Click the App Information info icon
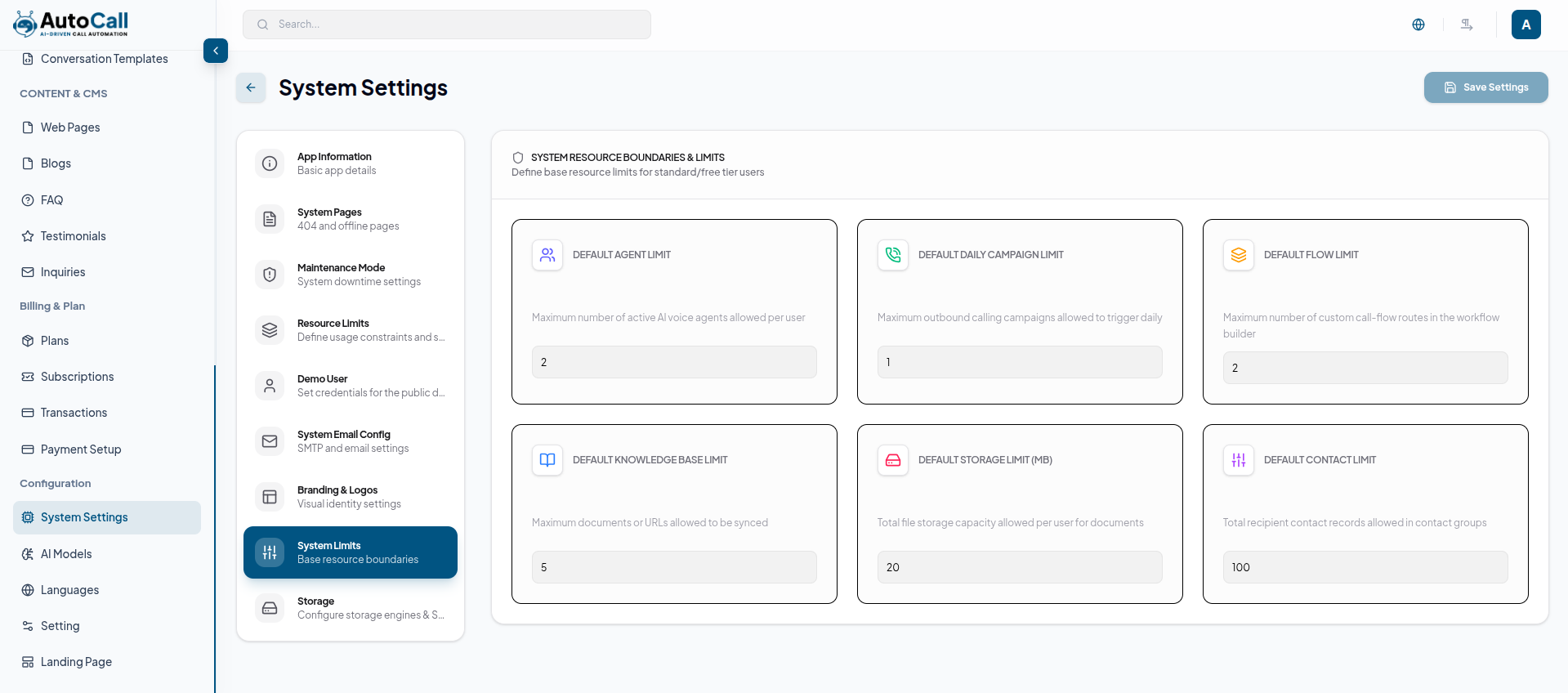The width and height of the screenshot is (1568, 693). pos(270,163)
